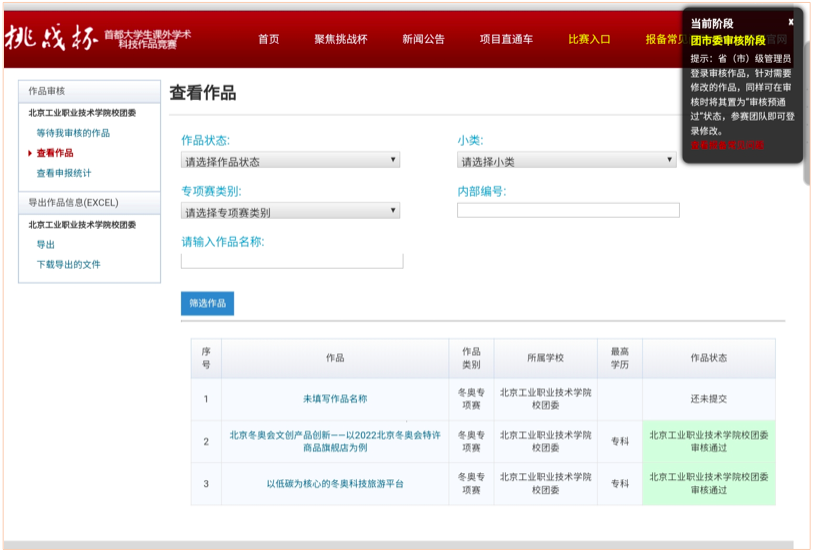The image size is (814, 554).
Task: Open 等待我审核的作品 in sidebar
Action: [x=73, y=133]
